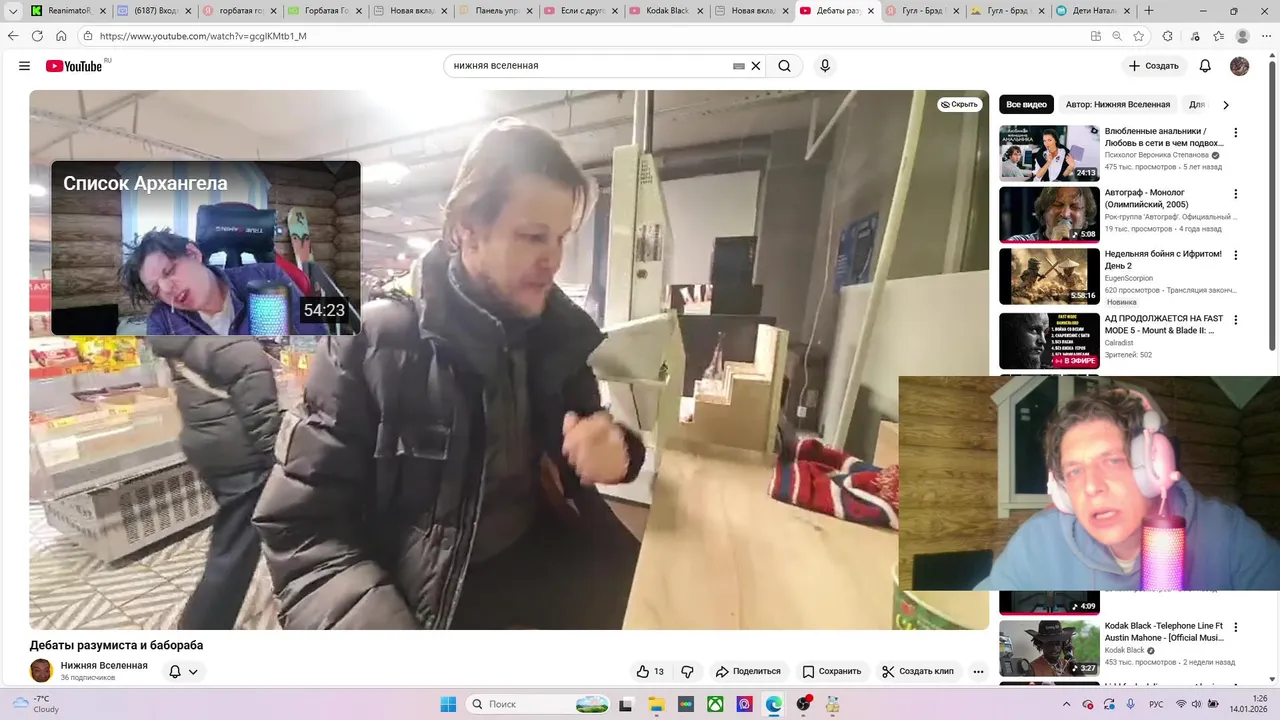Open the tab list dropdown in Edge
This screenshot has height=720, width=1280.
click(13, 11)
